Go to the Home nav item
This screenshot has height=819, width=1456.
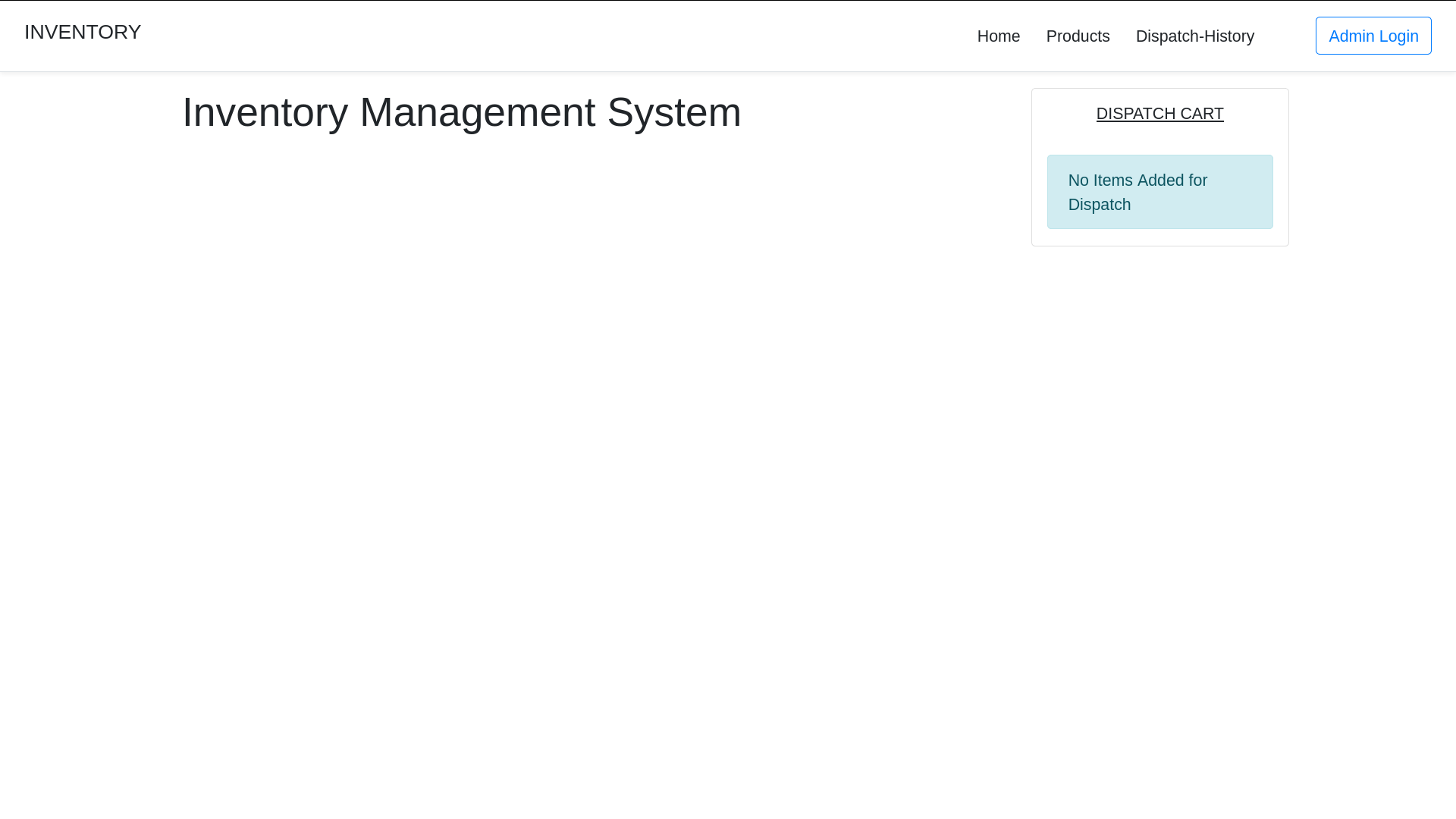(998, 36)
